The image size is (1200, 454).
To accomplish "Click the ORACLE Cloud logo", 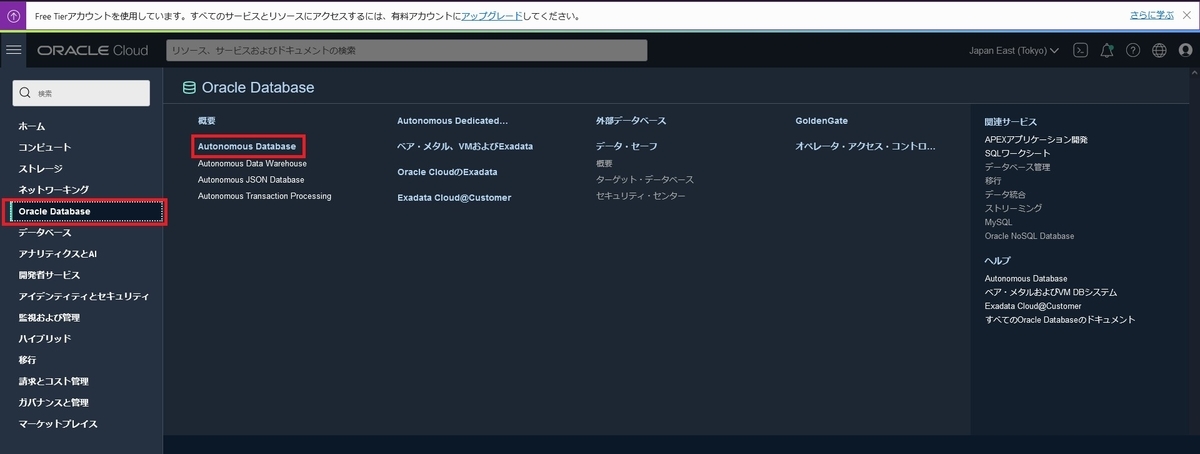I will point(92,50).
